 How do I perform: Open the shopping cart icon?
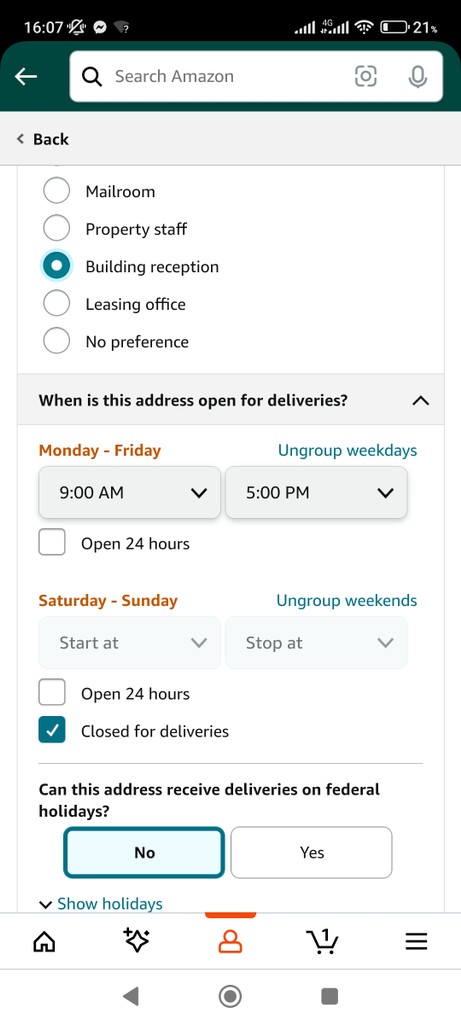[322, 941]
